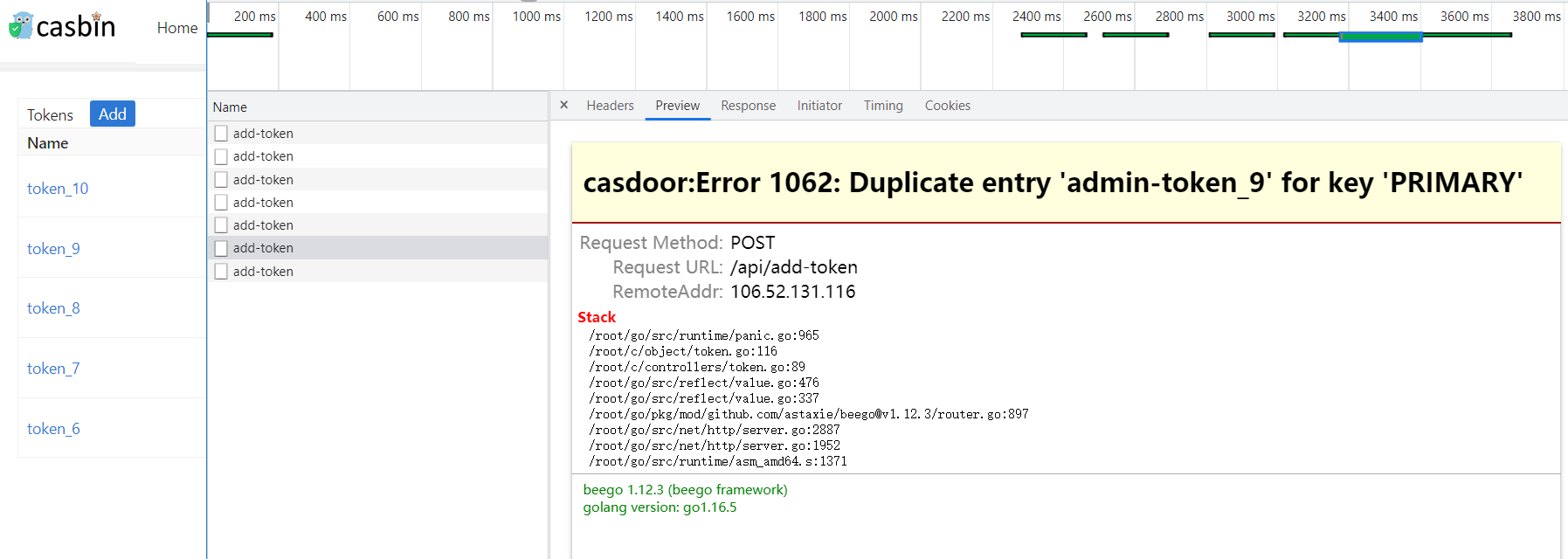The image size is (1568, 559).
Task: Open the Home menu item
Action: click(x=177, y=28)
